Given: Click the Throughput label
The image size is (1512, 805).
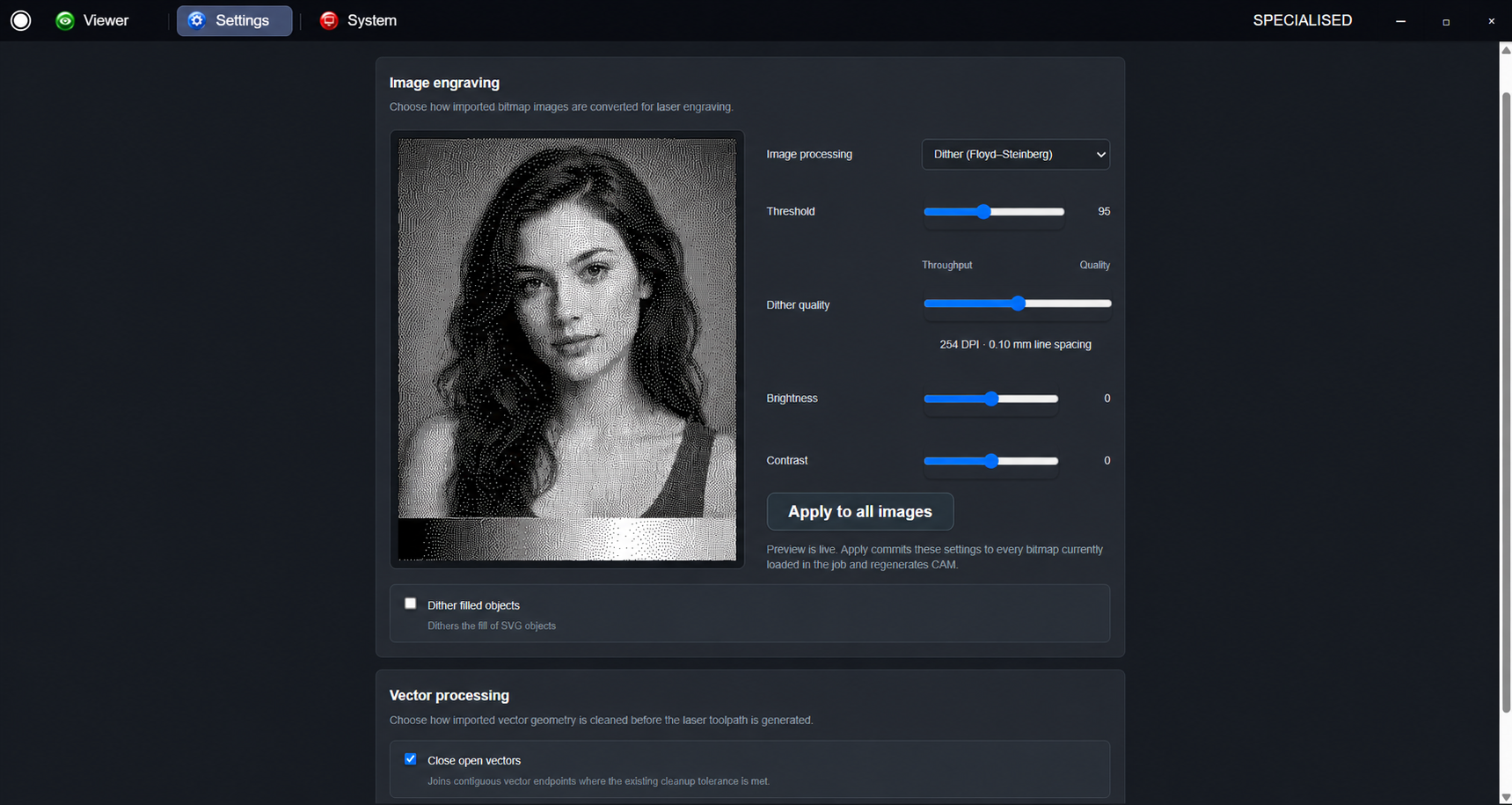Looking at the screenshot, I should click(x=946, y=265).
